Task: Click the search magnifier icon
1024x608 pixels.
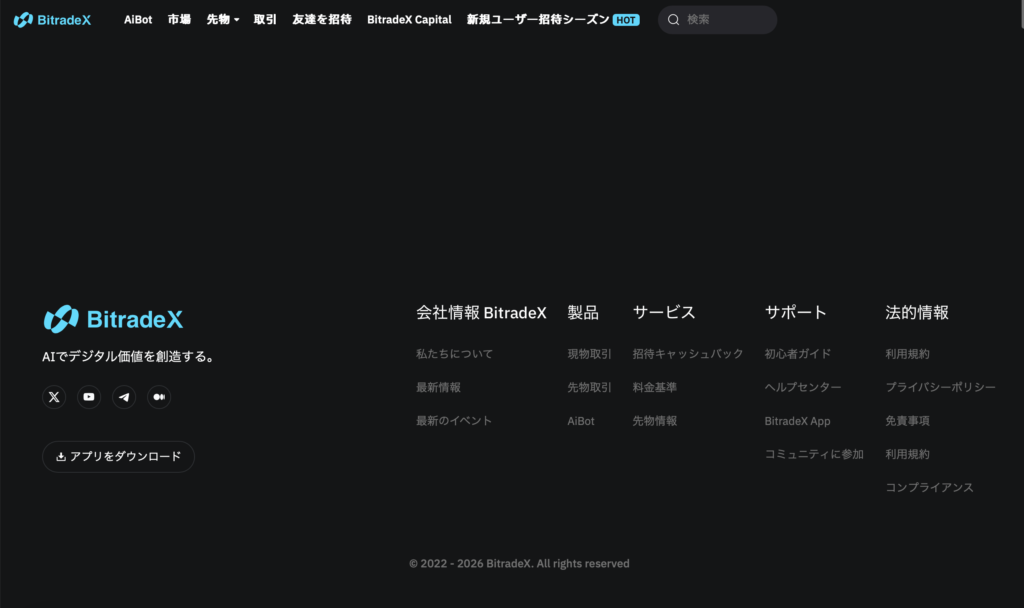Action: pos(673,20)
